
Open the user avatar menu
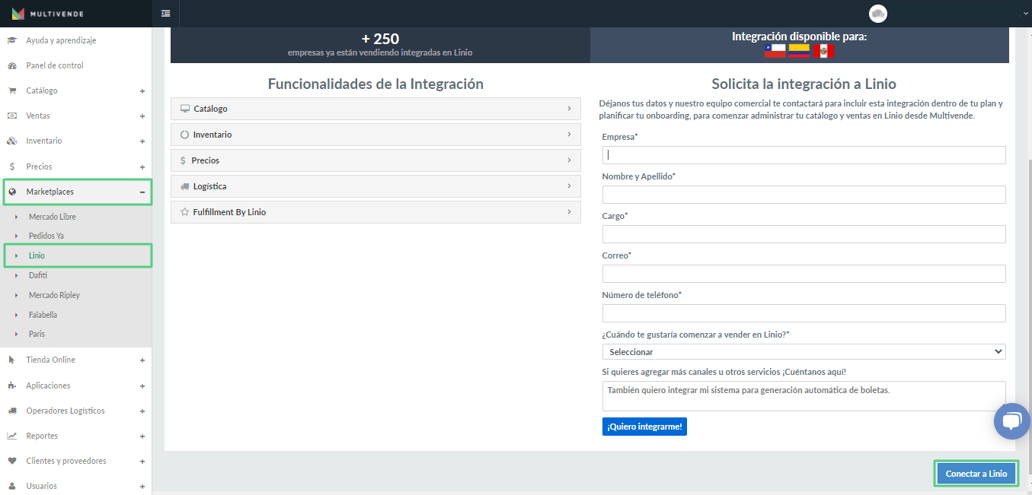(878, 13)
